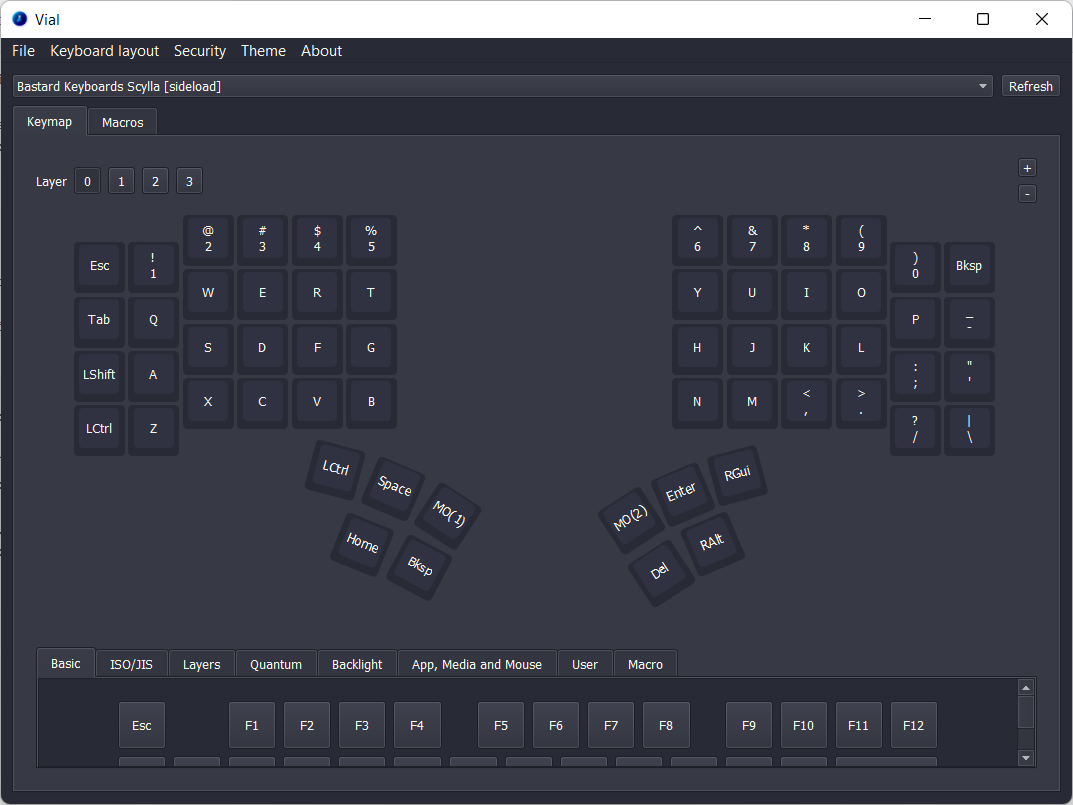Switch to the Basic keycode tab

(x=66, y=663)
